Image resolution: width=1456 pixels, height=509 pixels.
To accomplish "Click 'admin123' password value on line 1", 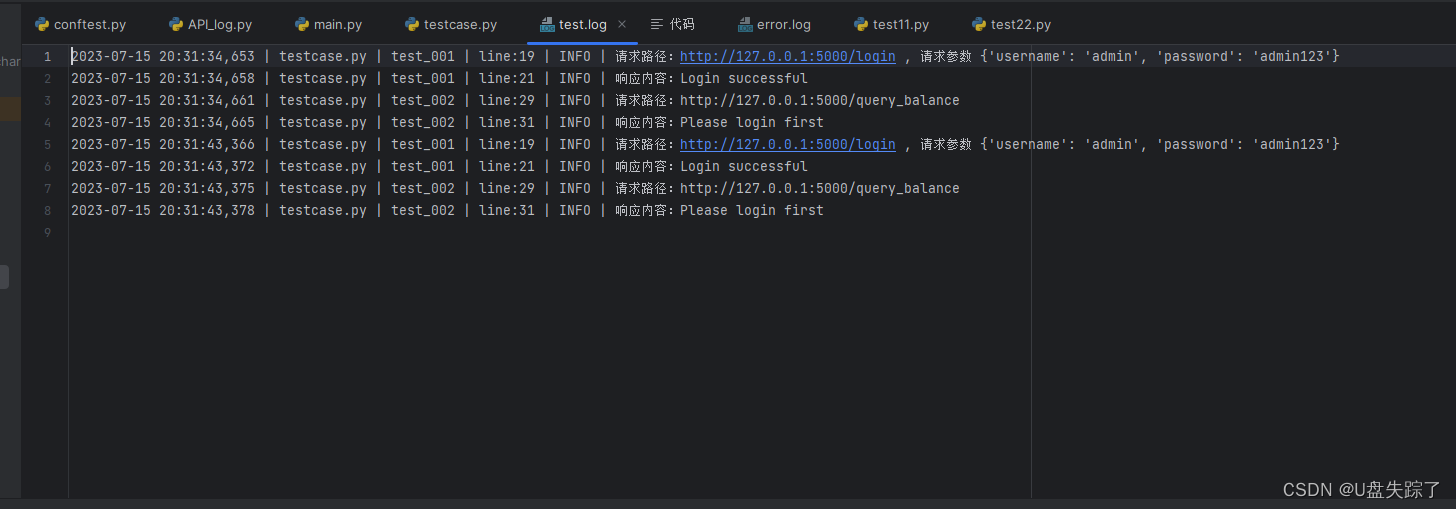I will tap(1291, 57).
